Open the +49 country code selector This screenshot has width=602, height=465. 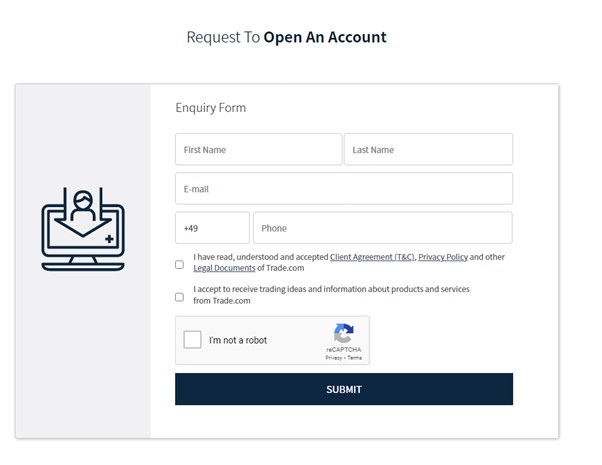tap(212, 228)
